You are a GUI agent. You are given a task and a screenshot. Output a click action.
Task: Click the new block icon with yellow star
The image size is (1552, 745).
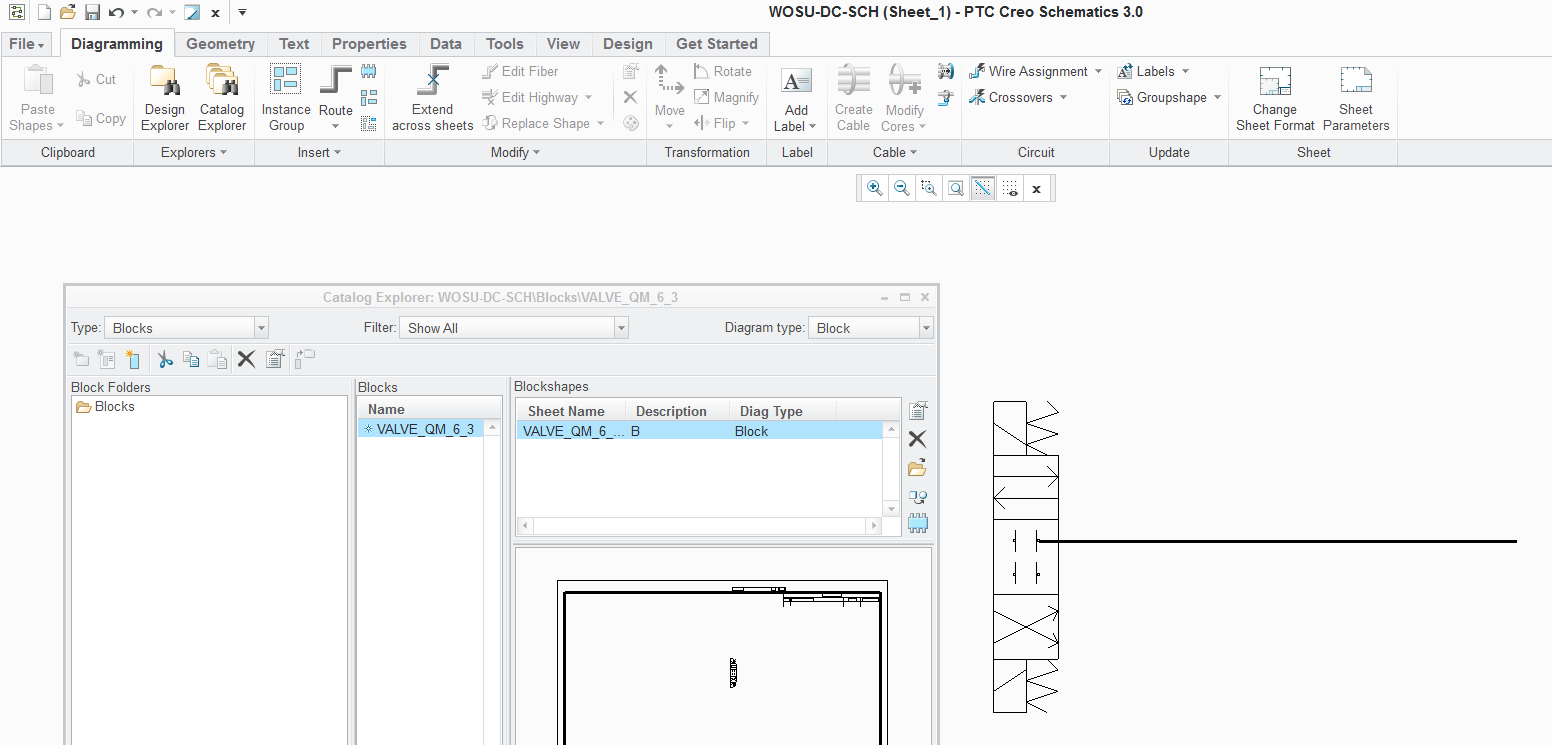click(133, 360)
